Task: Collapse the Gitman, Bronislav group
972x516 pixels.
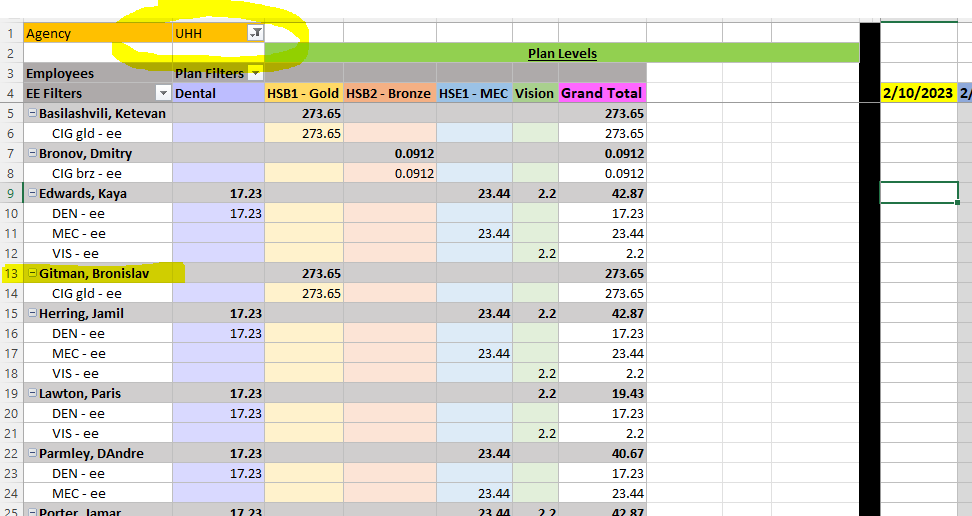Action: pos(32,273)
